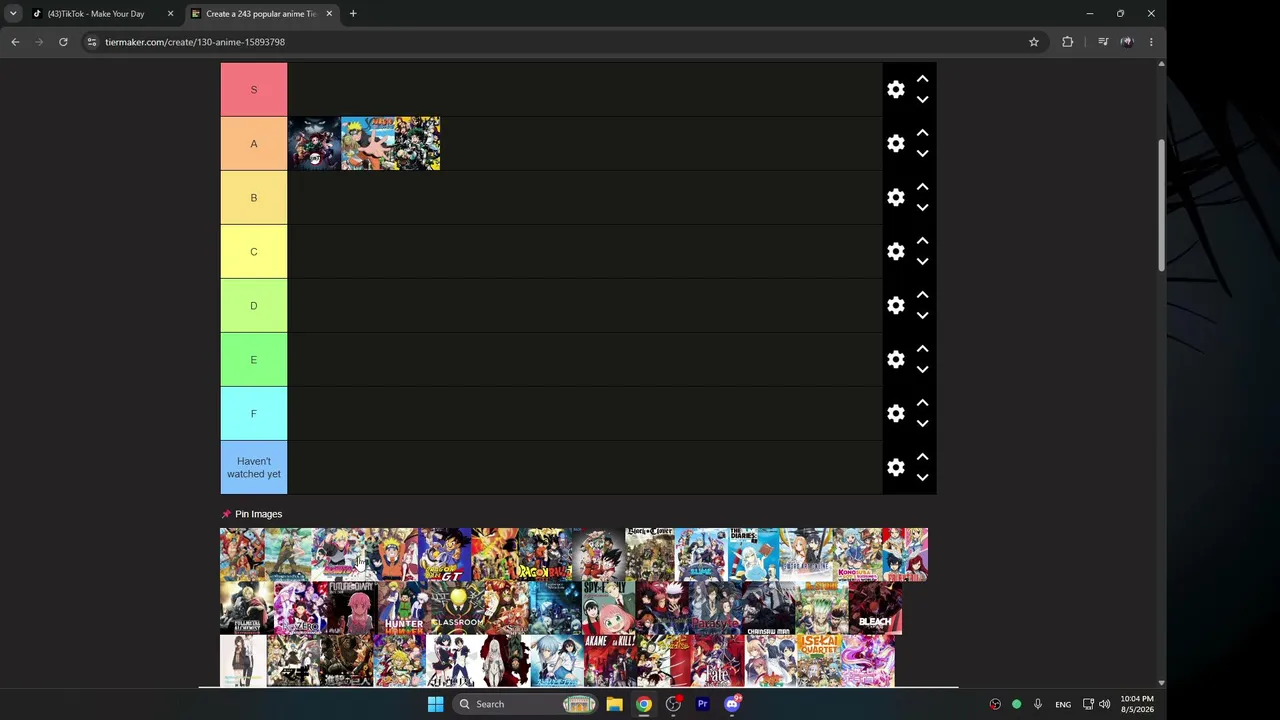This screenshot has width=1280, height=720.
Task: Move the S tier row up
Action: click(922, 79)
